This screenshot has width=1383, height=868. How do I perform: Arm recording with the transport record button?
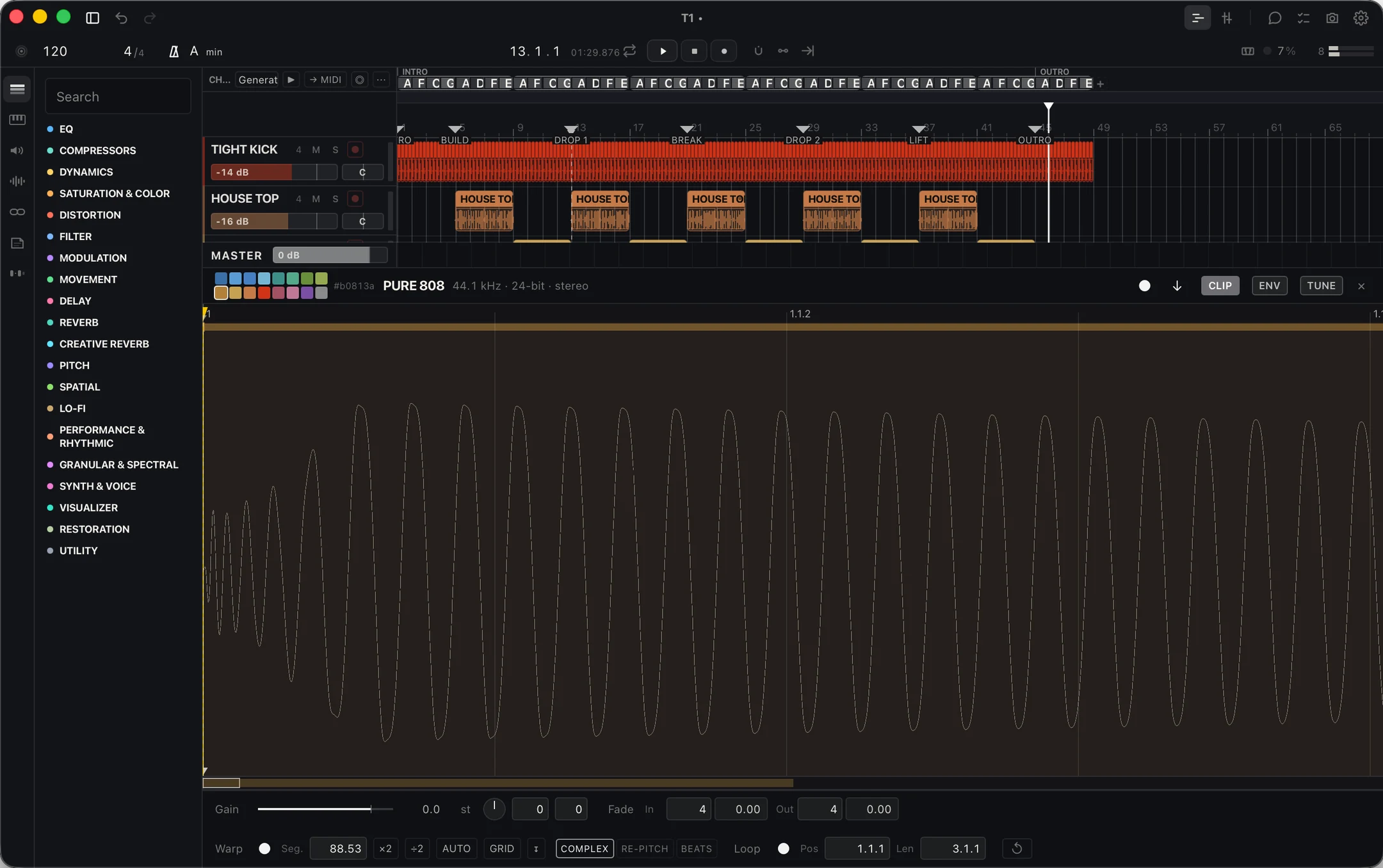pos(724,51)
